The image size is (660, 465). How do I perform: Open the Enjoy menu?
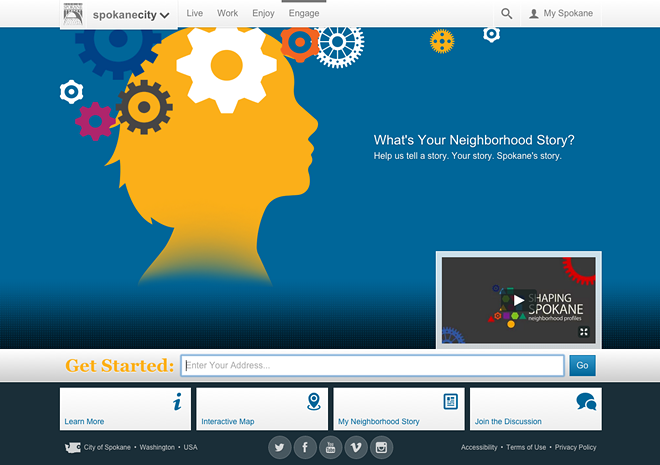click(x=263, y=13)
